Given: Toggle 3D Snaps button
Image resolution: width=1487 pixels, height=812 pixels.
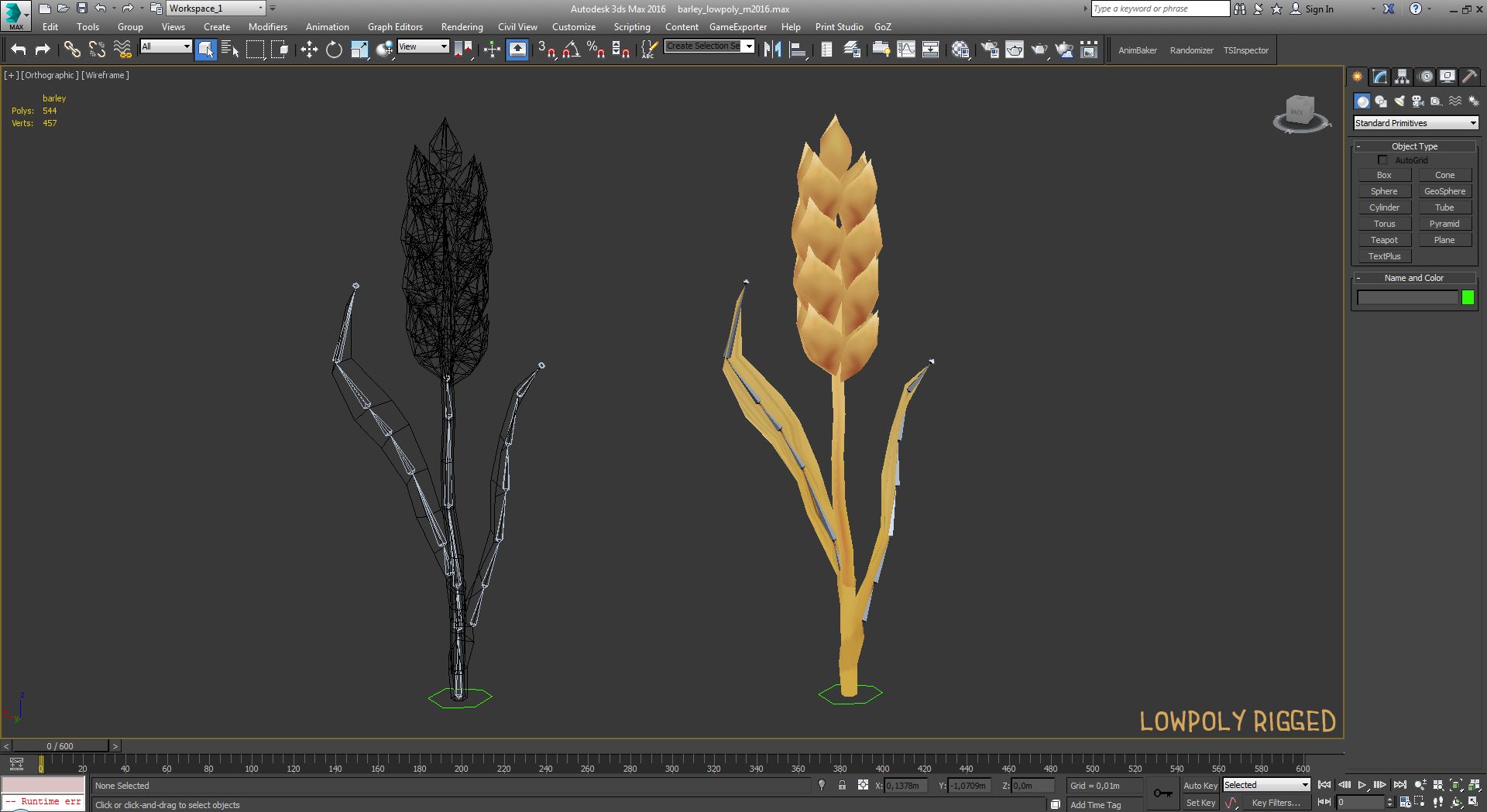Looking at the screenshot, I should click(547, 50).
